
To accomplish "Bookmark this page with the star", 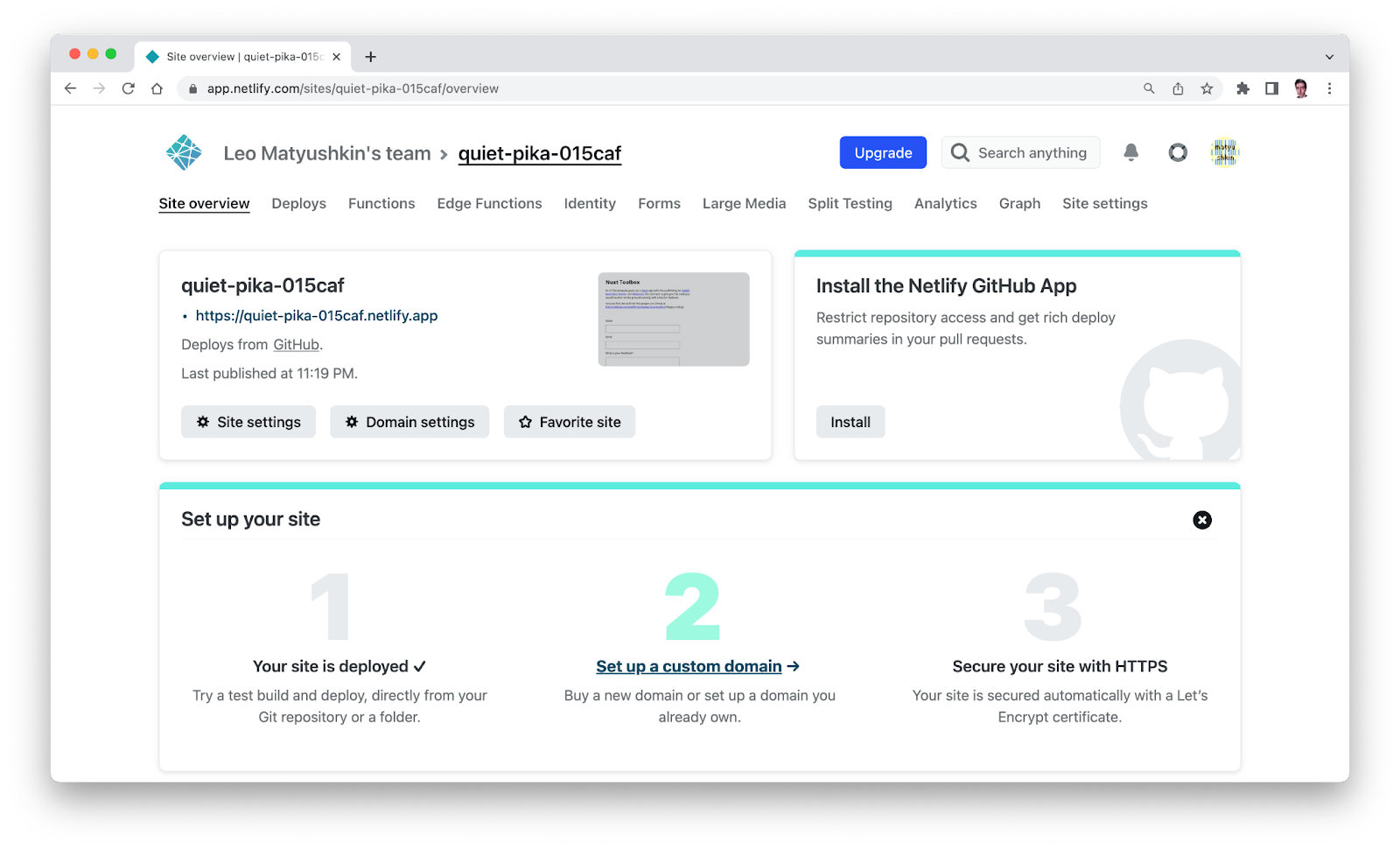I will [x=1207, y=88].
